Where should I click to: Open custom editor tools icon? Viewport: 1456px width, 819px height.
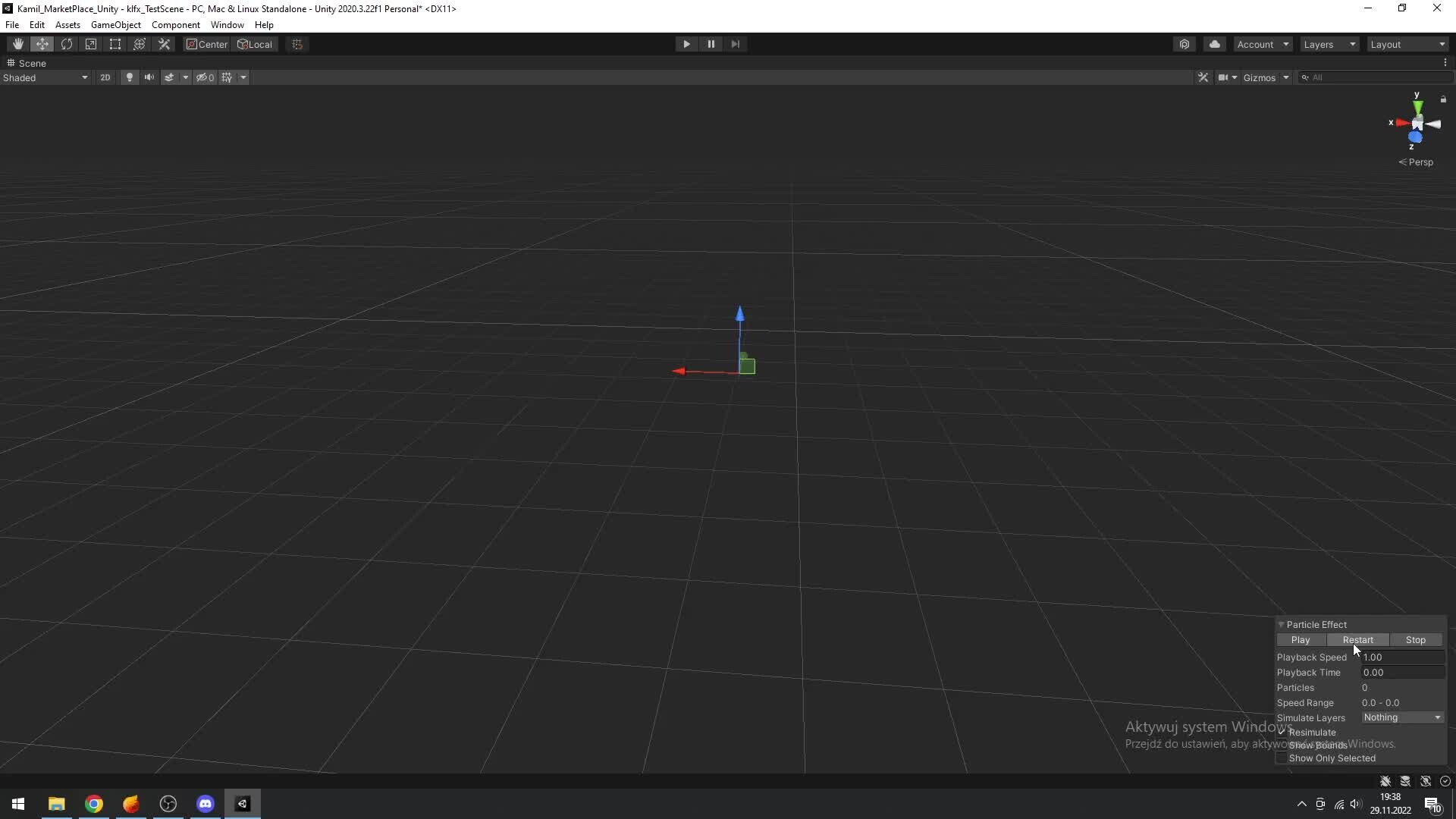pyautogui.click(x=164, y=44)
